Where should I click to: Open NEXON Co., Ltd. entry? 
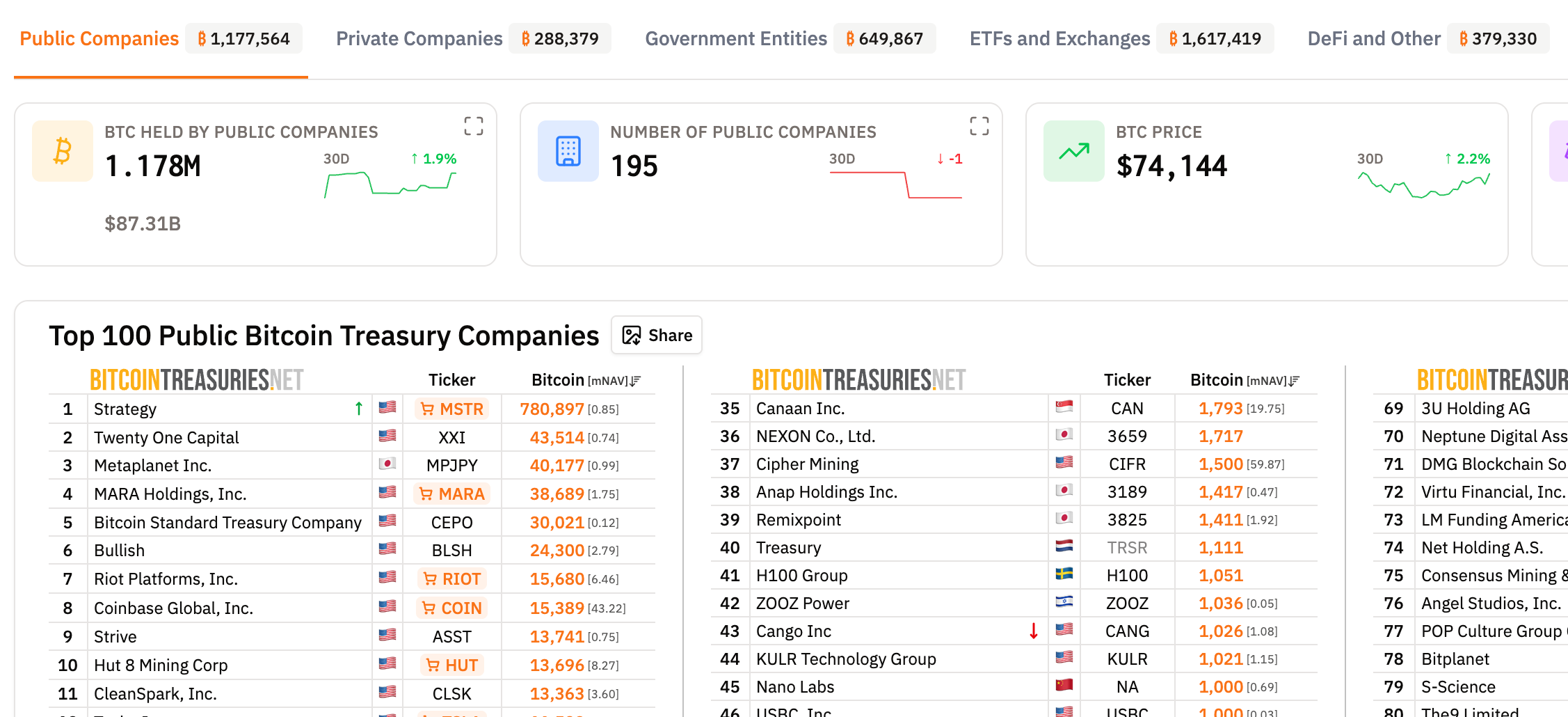816,436
